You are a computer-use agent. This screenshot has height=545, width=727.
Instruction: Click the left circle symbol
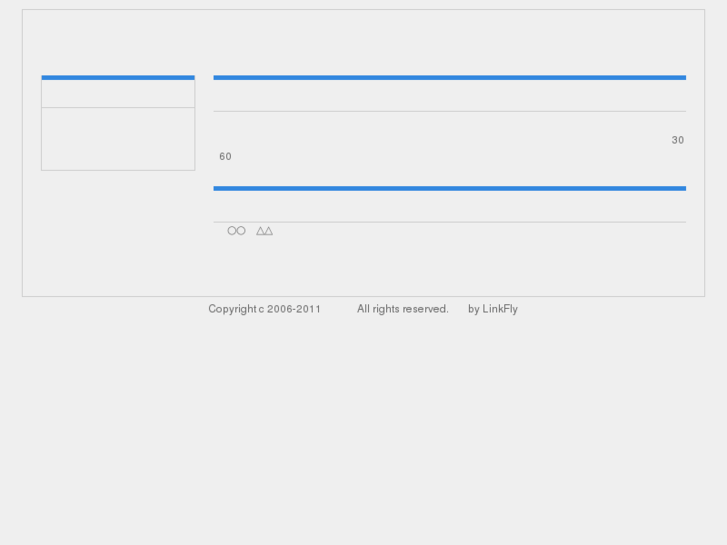tap(232, 231)
